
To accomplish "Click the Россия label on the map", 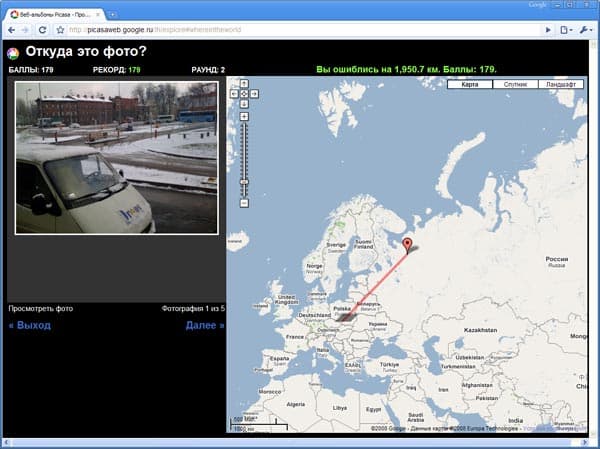I will click(557, 259).
